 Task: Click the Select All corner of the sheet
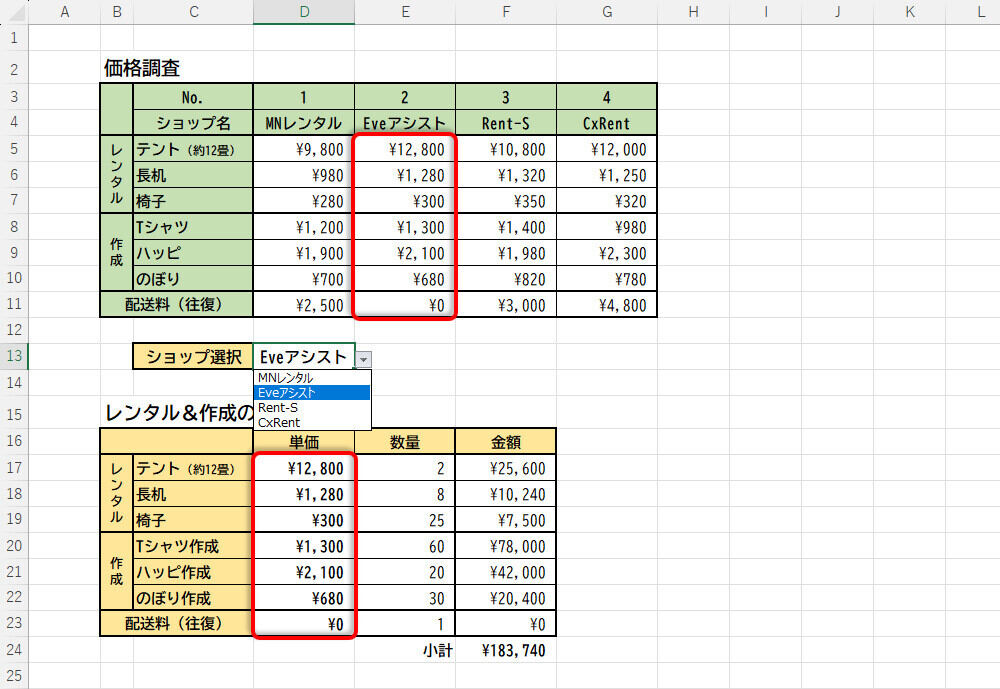tap(14, 12)
